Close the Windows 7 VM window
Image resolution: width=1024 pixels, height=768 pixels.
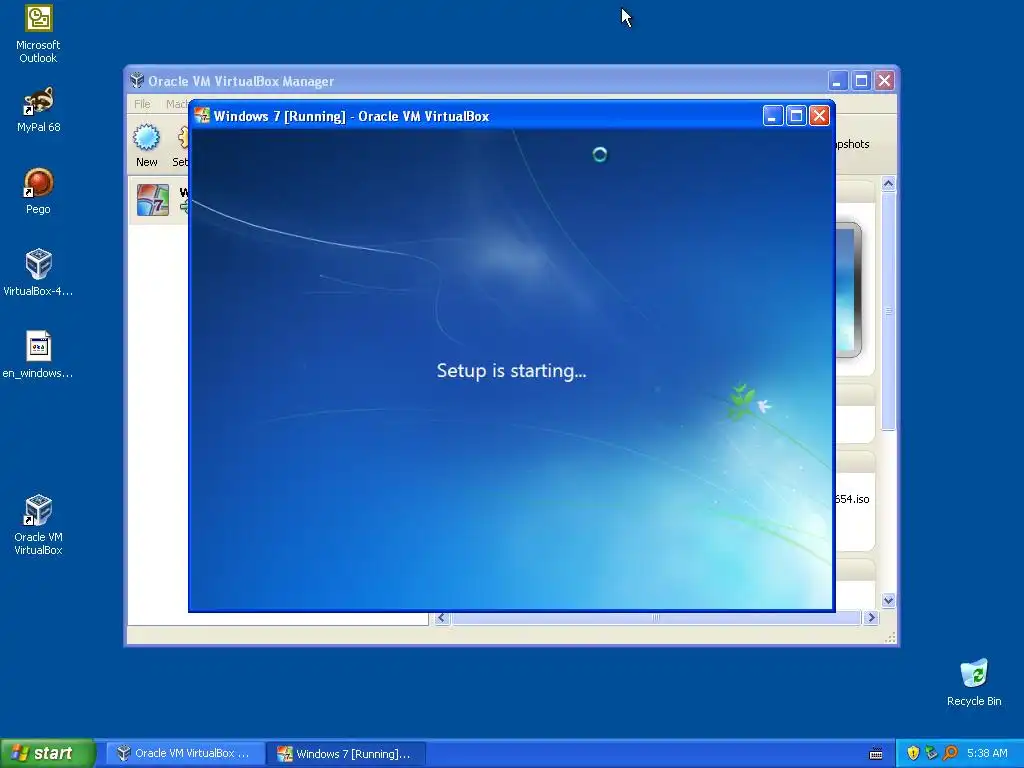[x=819, y=116]
